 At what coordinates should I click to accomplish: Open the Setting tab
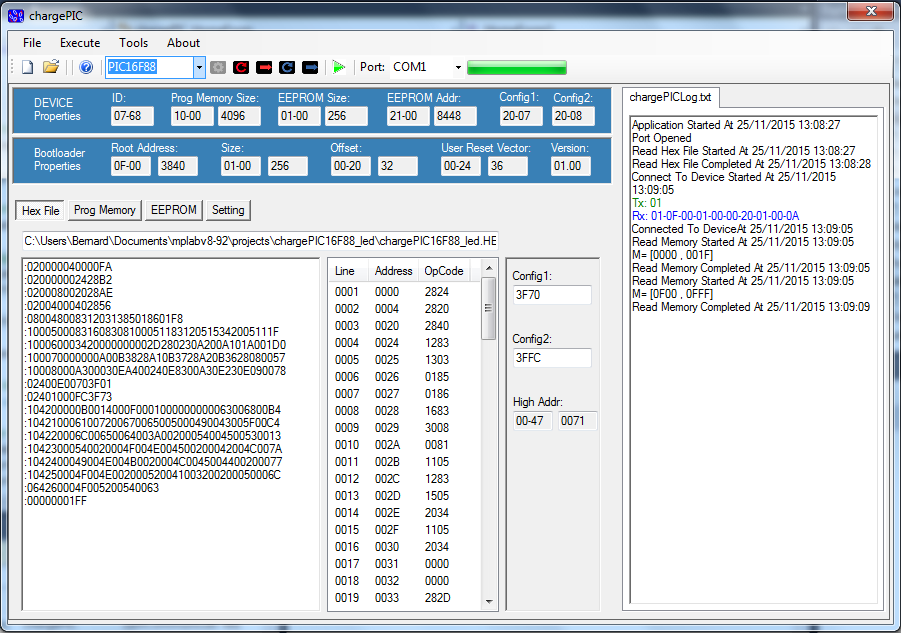point(228,210)
